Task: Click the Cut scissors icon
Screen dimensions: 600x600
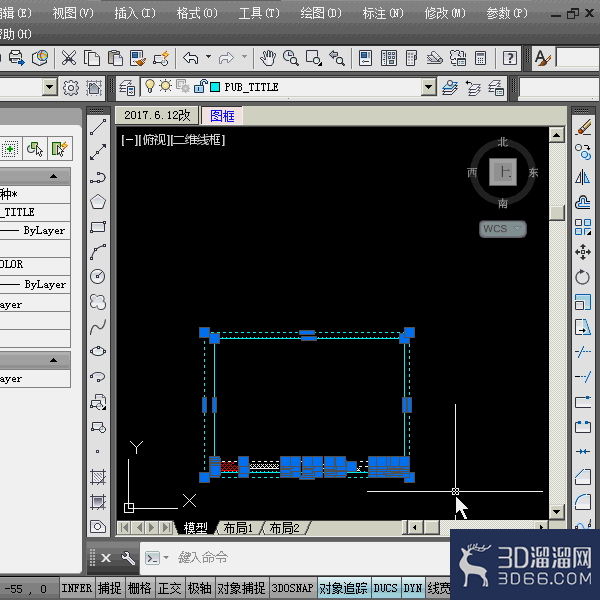Action: tap(69, 58)
